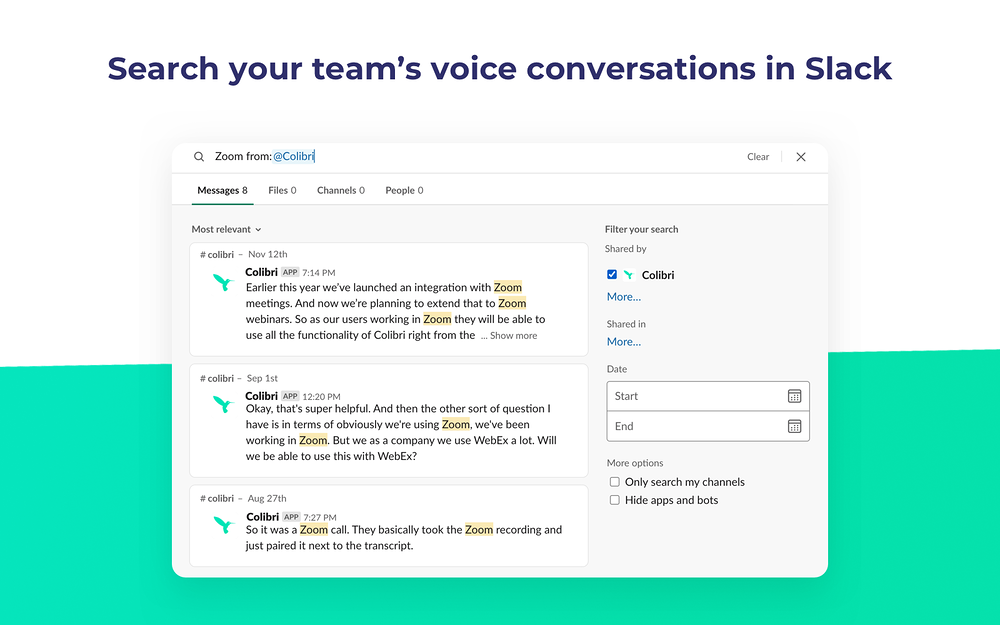Screen dimensions: 1000x625
Task: Click the search magnifier icon
Action: [199, 157]
